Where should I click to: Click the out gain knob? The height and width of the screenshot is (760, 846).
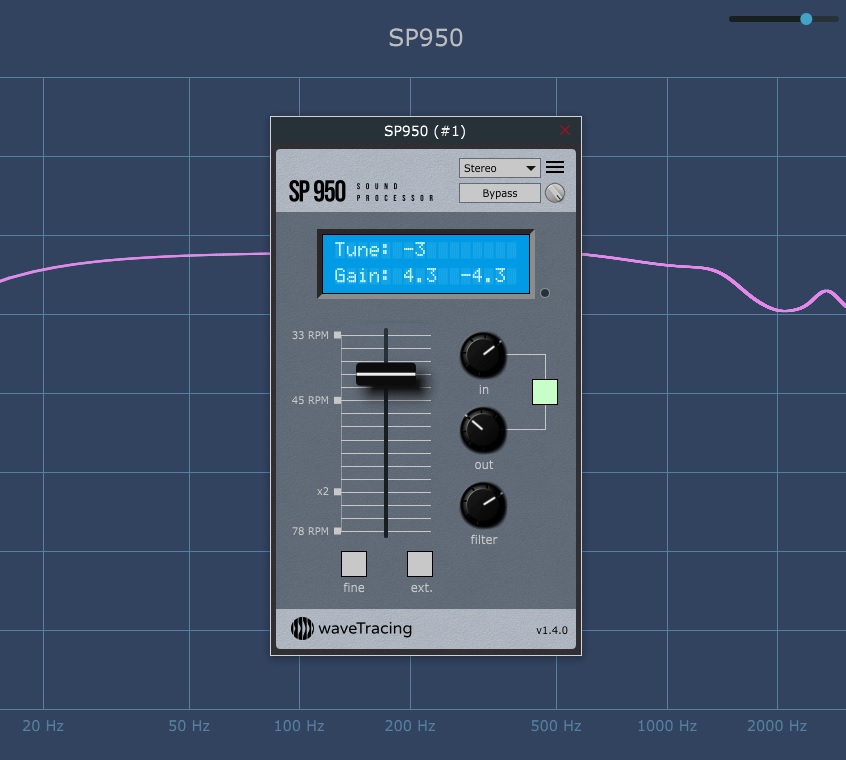[x=483, y=429]
